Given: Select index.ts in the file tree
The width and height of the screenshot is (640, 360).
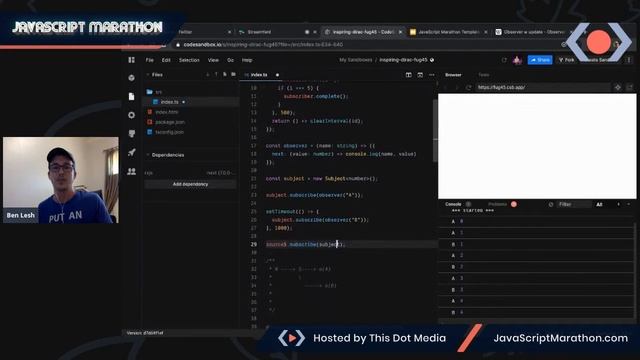Looking at the screenshot, I should pos(191,102).
